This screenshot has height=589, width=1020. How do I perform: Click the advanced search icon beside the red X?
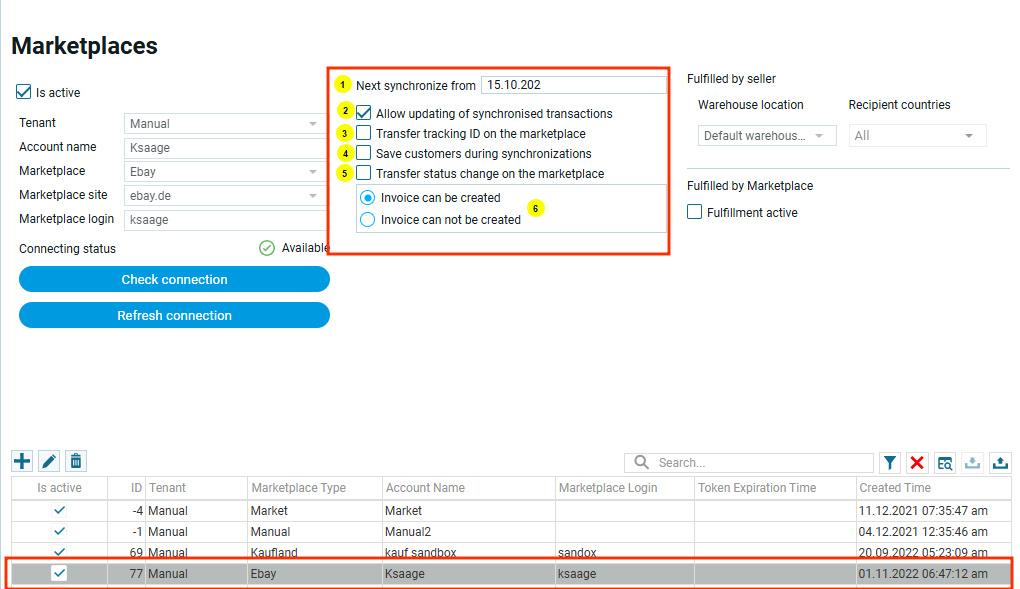(x=945, y=462)
